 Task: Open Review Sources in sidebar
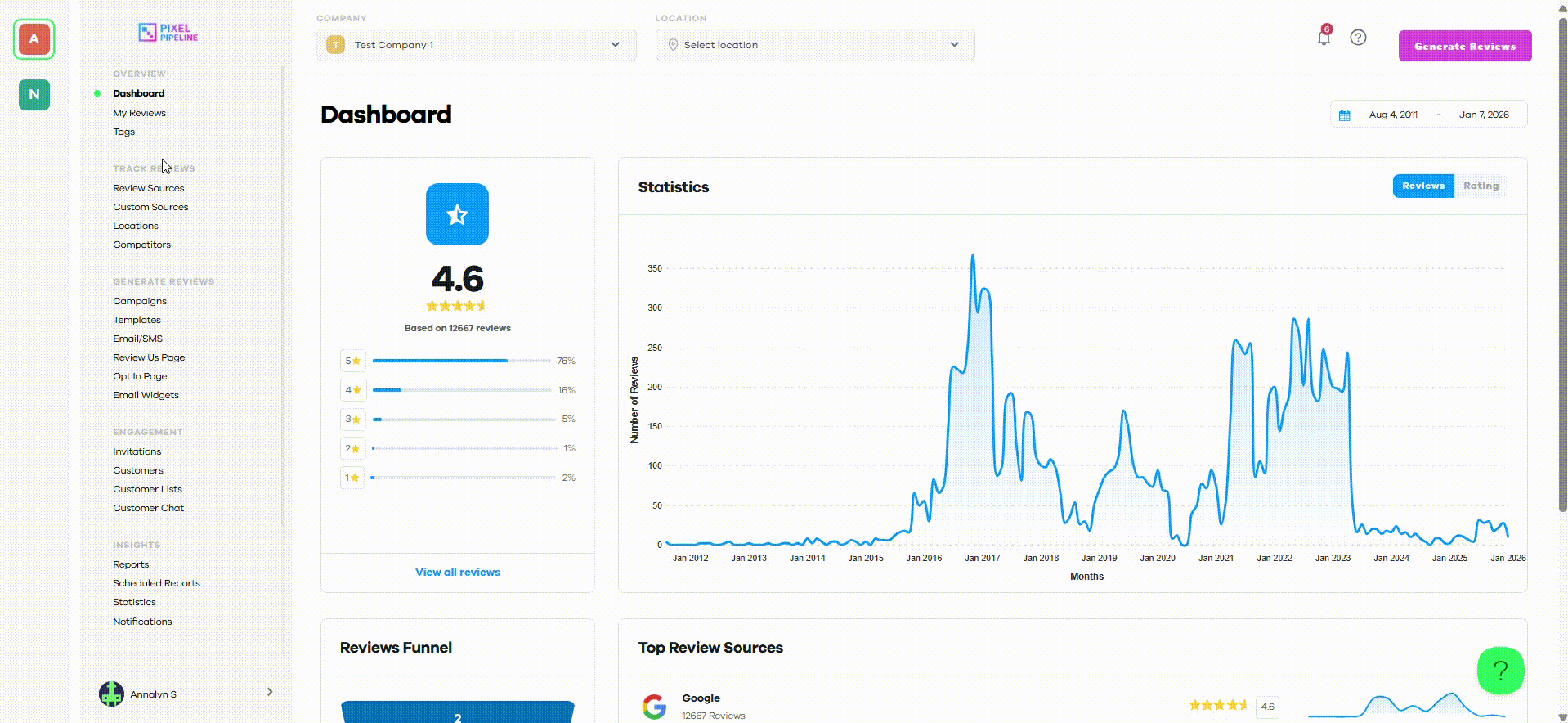coord(149,188)
